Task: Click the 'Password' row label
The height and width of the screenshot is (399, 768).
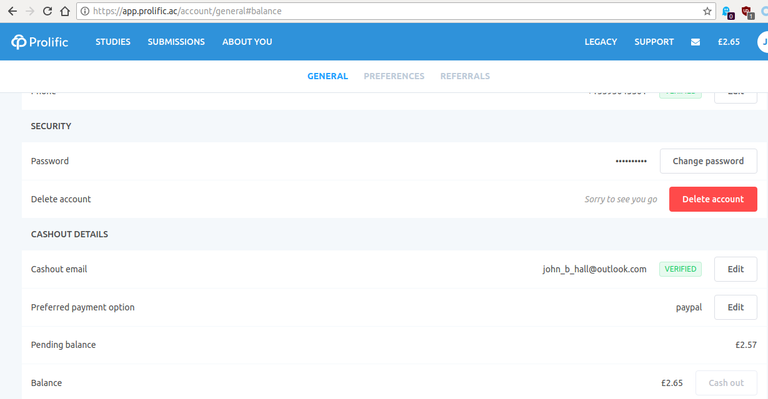Action: pos(50,161)
